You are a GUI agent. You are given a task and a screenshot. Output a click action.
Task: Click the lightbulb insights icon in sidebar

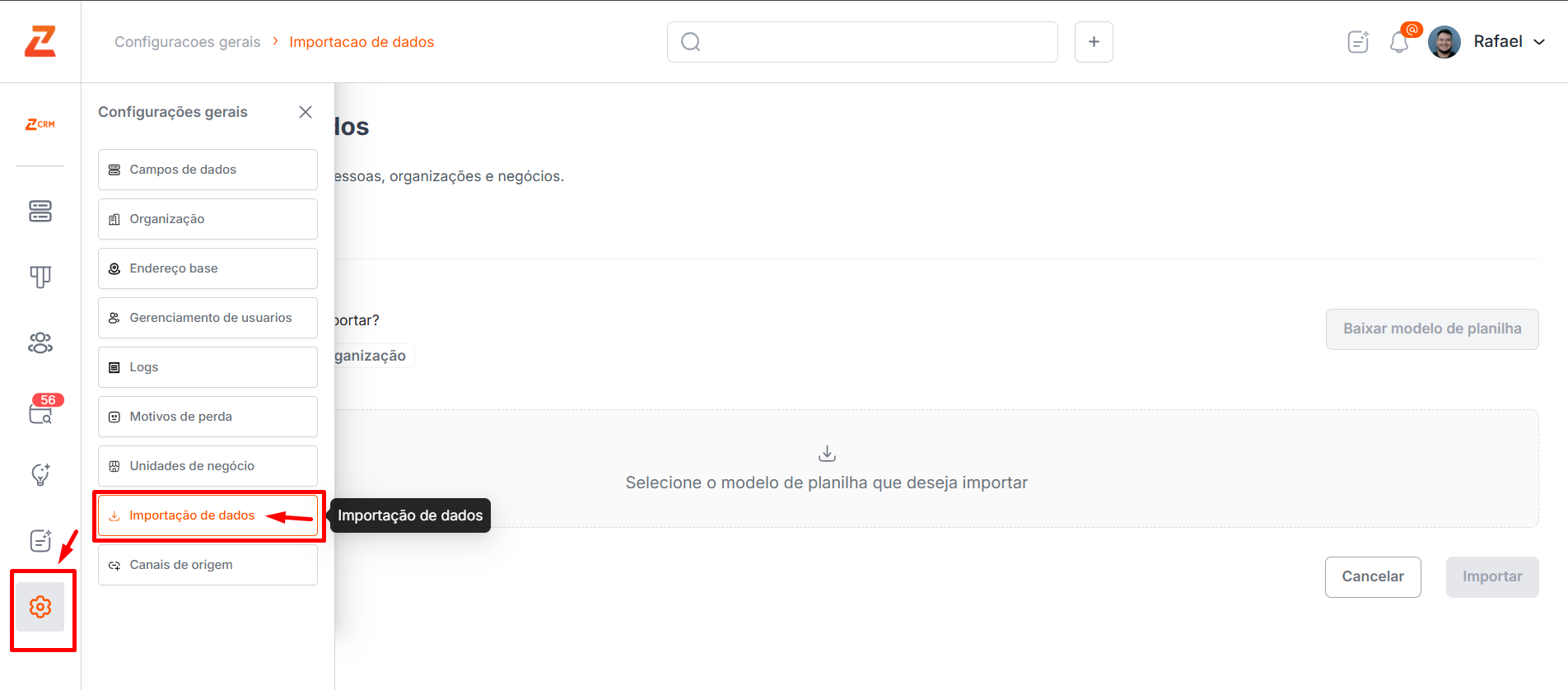point(40,474)
